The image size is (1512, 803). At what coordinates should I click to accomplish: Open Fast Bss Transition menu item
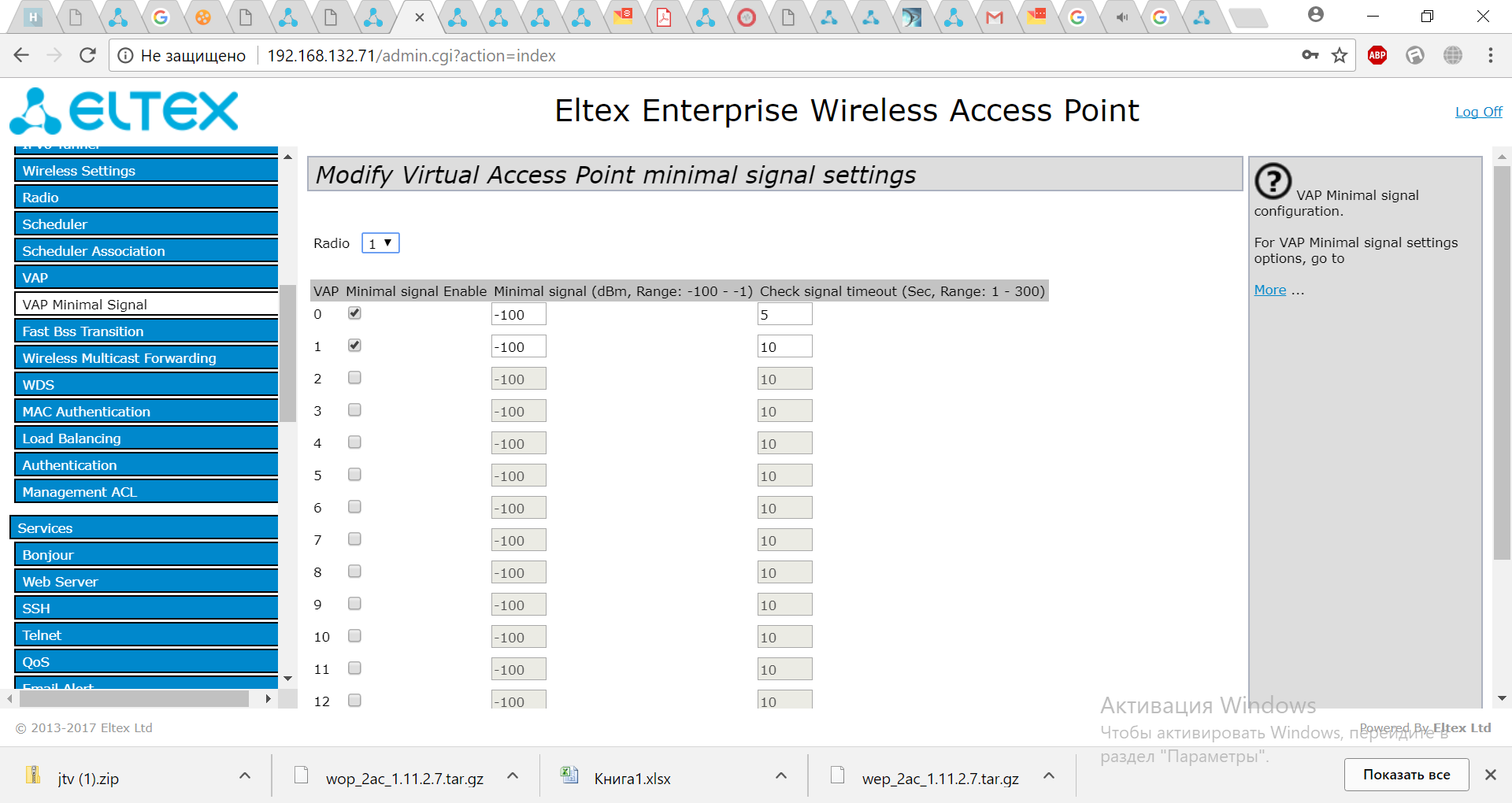pos(146,331)
